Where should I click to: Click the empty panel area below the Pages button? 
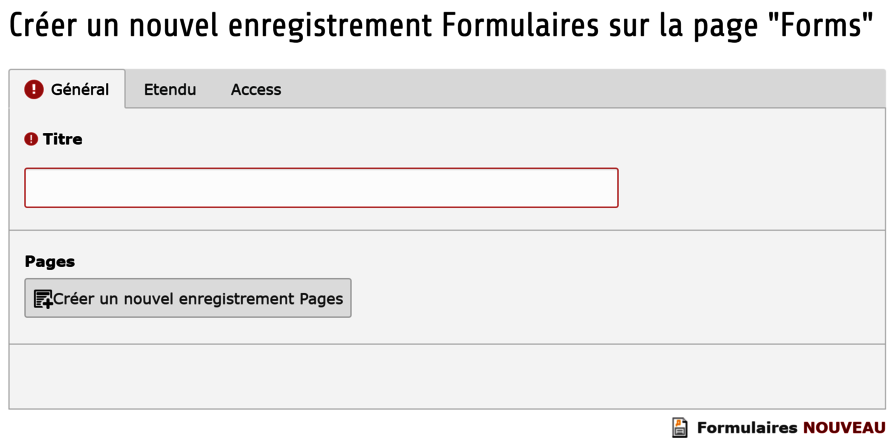click(x=447, y=376)
